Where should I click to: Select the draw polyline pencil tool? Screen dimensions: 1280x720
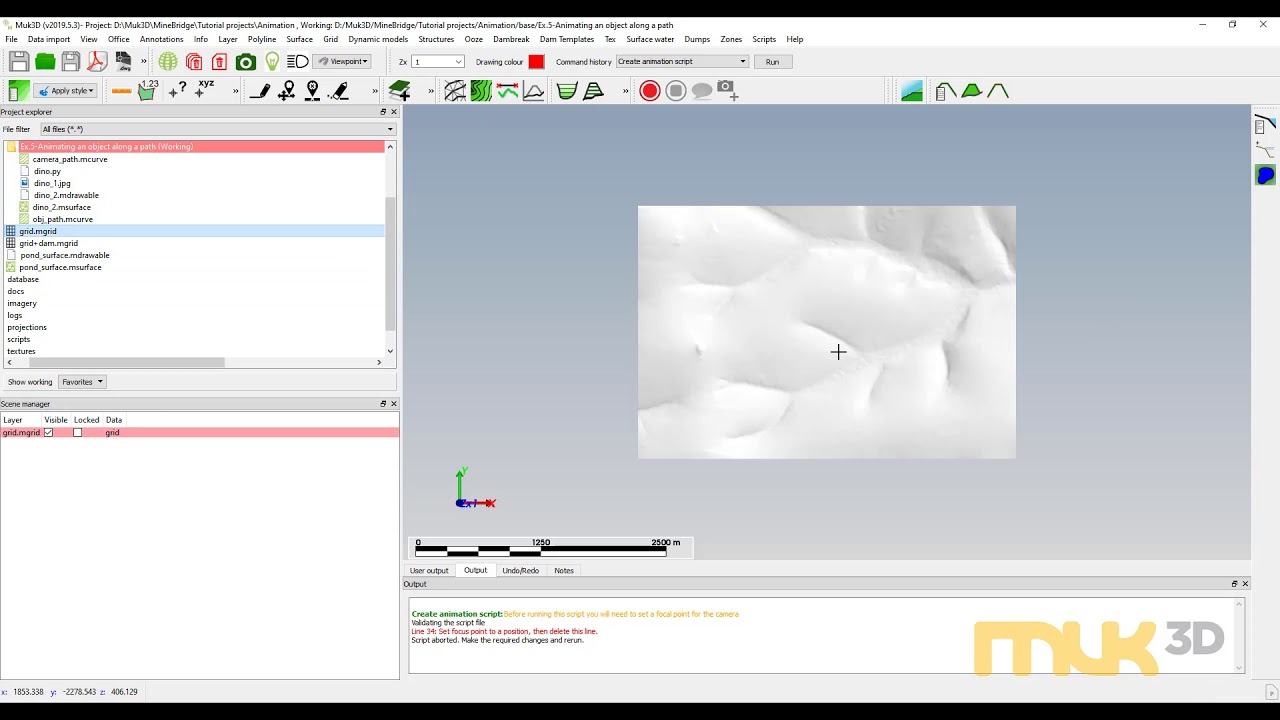[x=260, y=91]
